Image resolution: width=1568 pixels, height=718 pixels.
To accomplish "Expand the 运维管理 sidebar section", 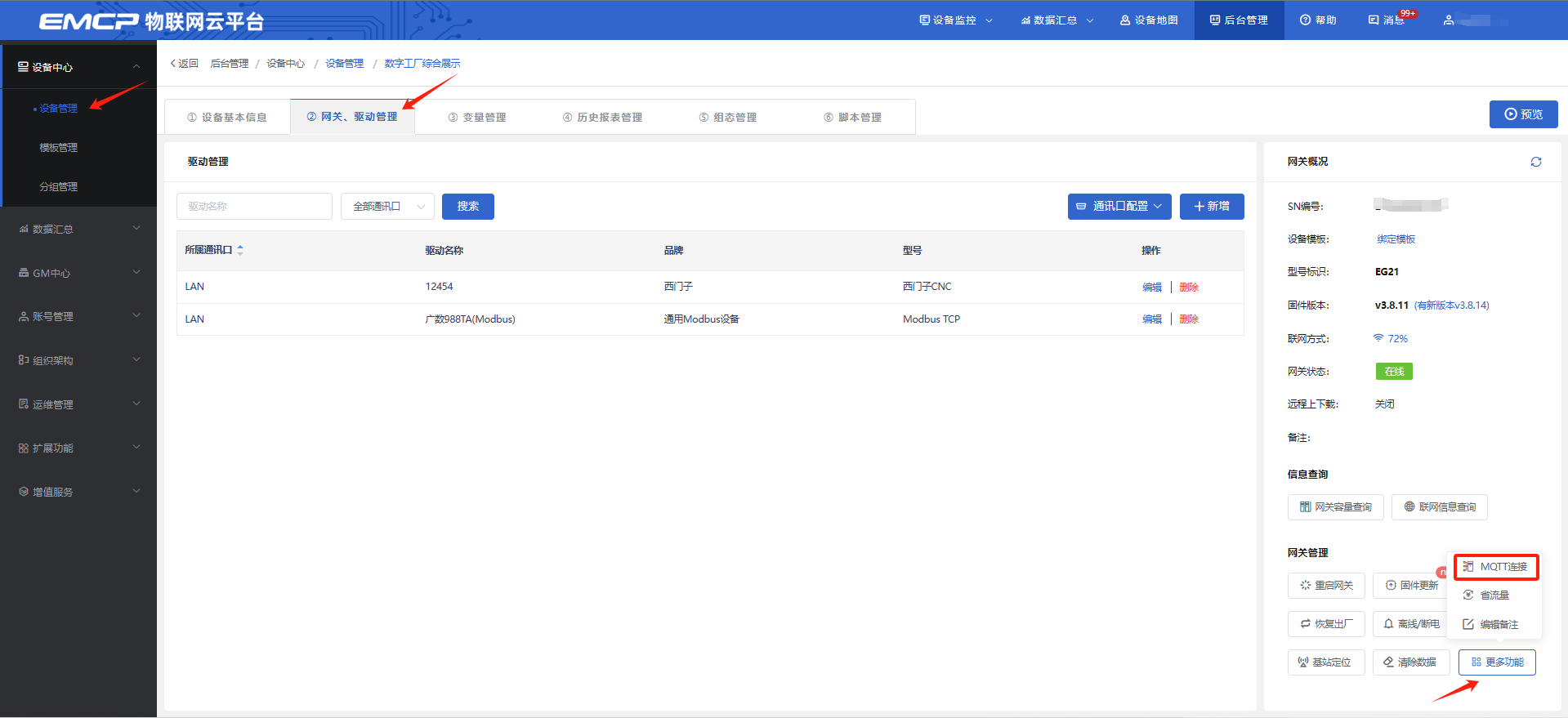I will pos(78,404).
